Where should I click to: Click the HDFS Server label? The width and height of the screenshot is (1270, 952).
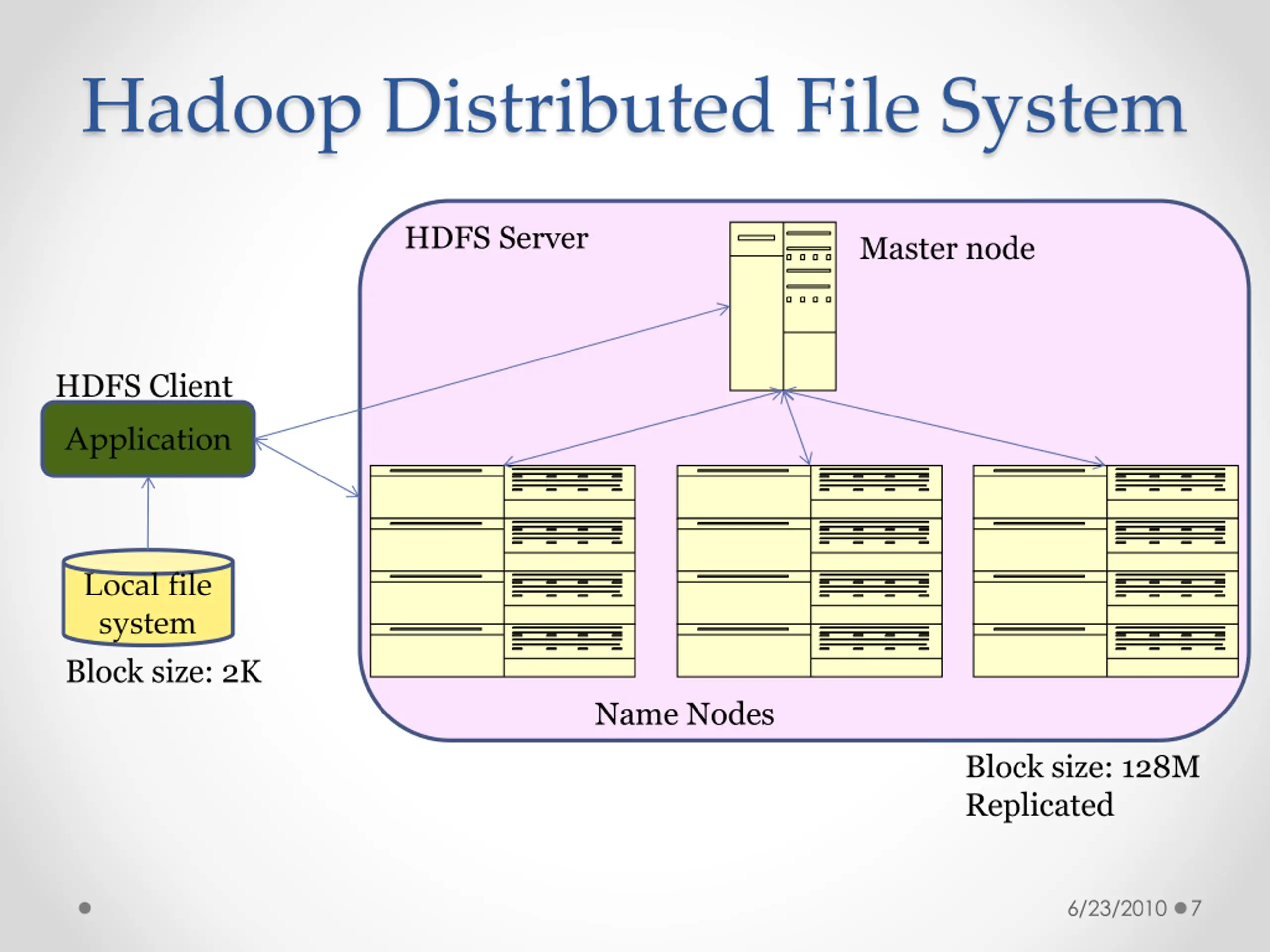pos(497,238)
